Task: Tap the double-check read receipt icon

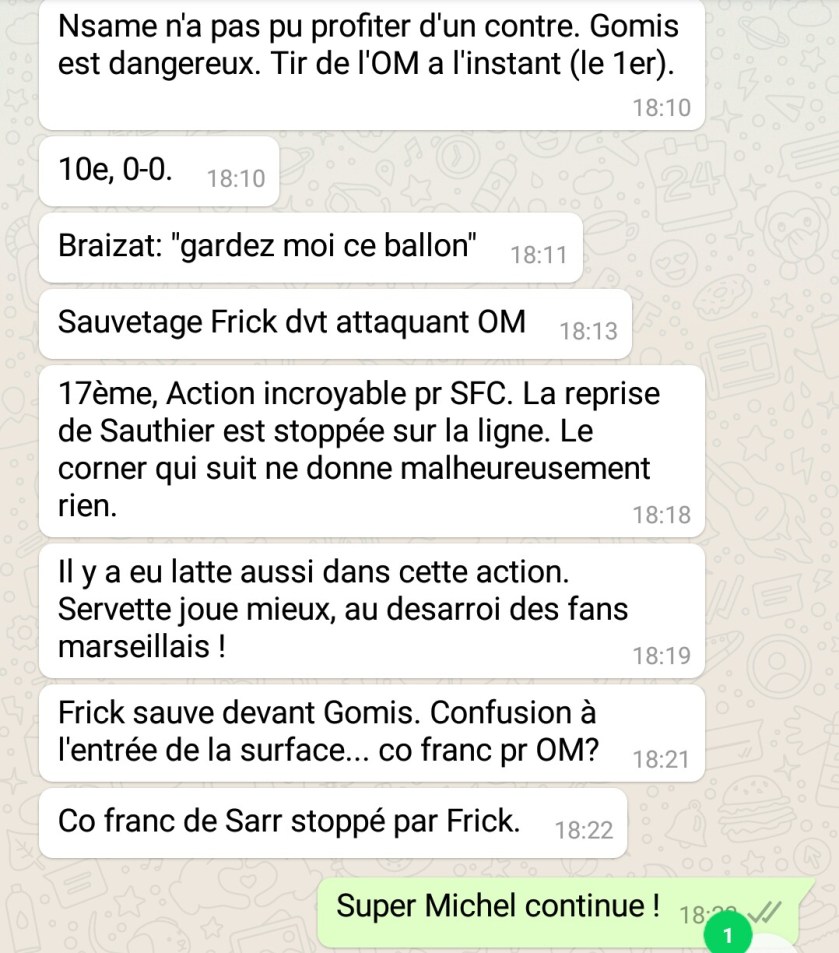Action: [x=764, y=912]
